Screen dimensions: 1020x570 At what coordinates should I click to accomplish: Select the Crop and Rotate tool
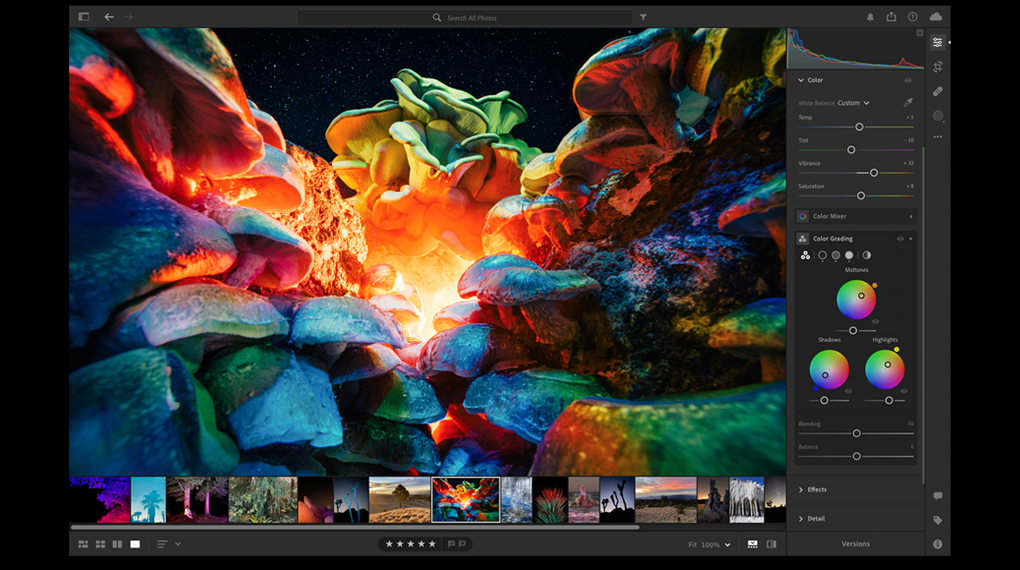coord(937,66)
